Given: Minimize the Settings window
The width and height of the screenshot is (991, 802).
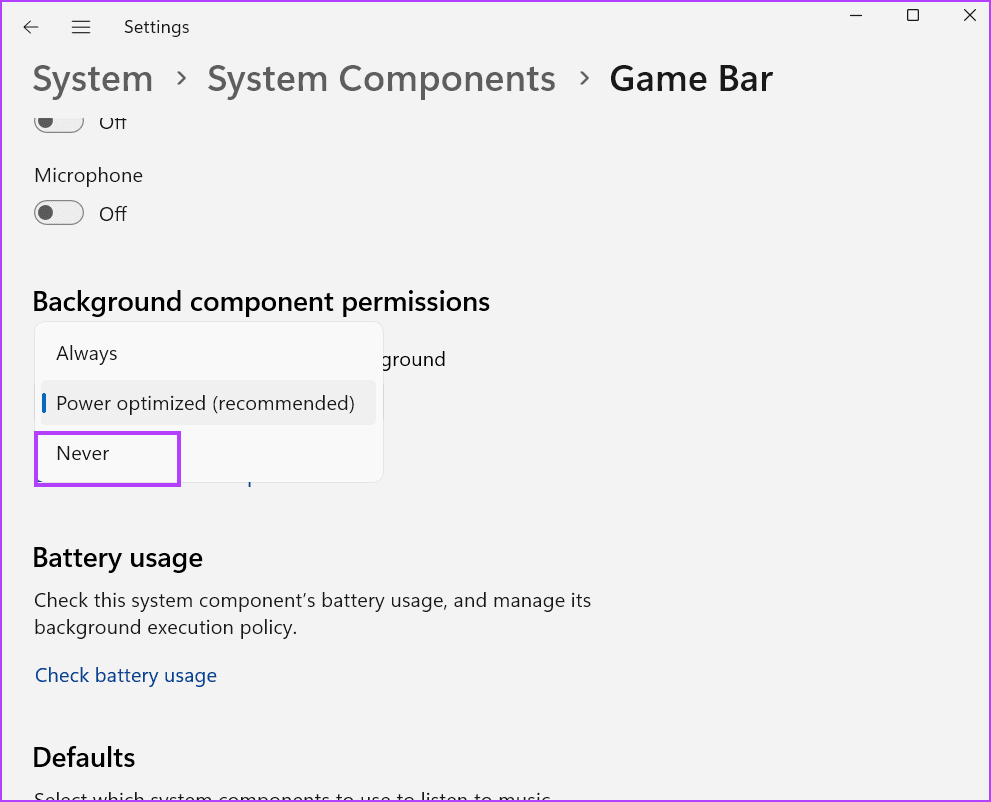Looking at the screenshot, I should pyautogui.click(x=856, y=15).
